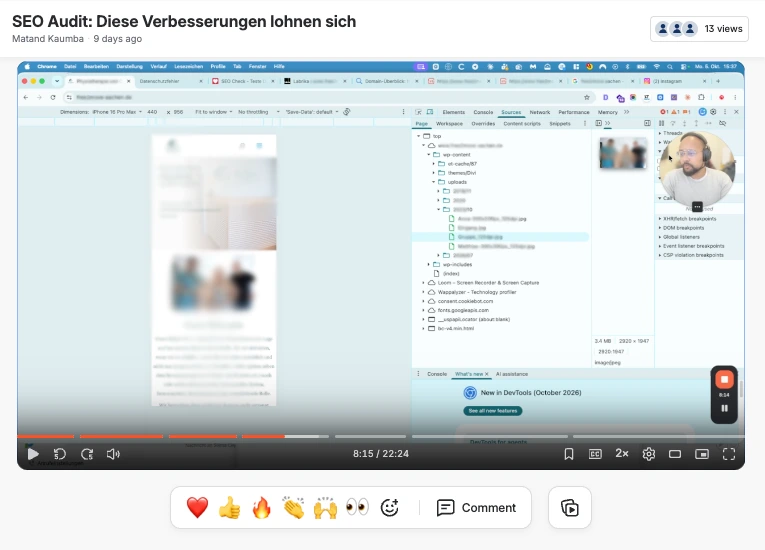Seek to the first chapter segment

point(46,436)
